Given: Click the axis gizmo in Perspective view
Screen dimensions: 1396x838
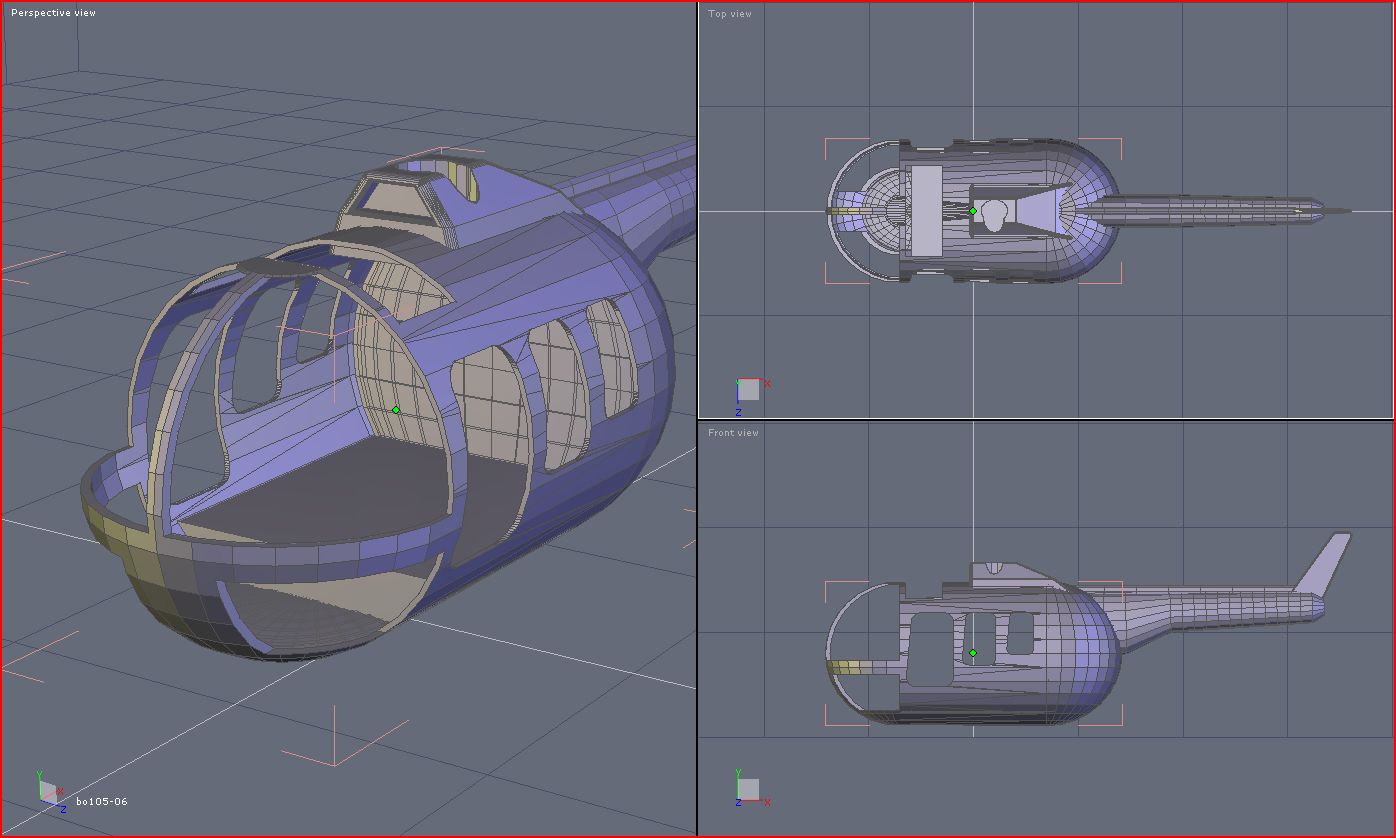Looking at the screenshot, I should [x=51, y=792].
